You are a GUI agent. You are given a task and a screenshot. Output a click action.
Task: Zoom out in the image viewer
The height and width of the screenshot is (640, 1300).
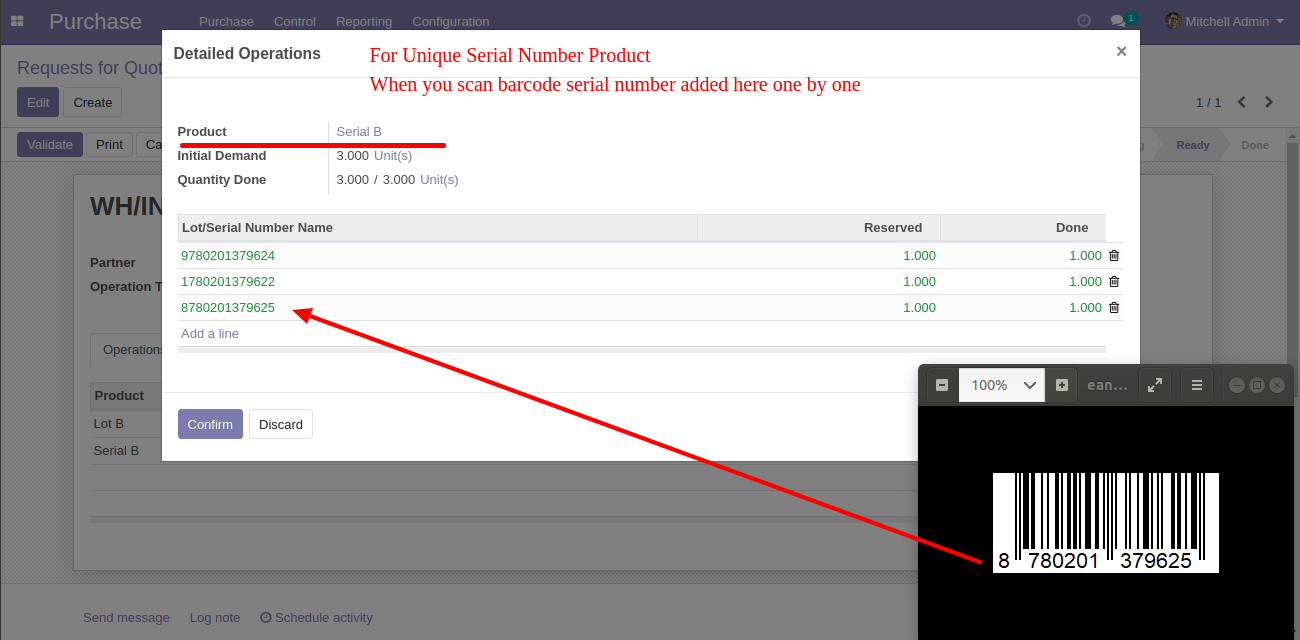click(x=941, y=385)
